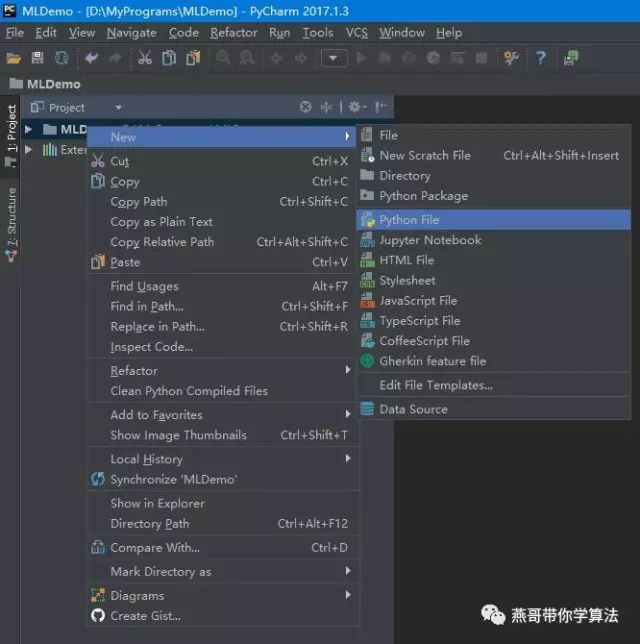This screenshot has height=644, width=640.
Task: Click the Save All toolbar icon
Action: point(37,58)
